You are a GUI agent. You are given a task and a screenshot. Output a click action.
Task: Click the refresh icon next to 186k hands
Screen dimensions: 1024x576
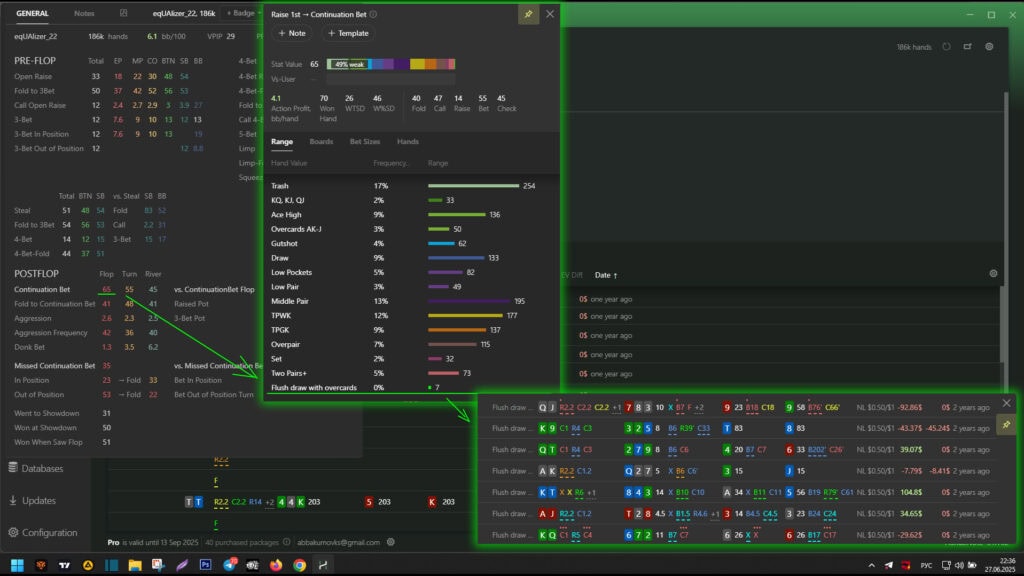944,46
